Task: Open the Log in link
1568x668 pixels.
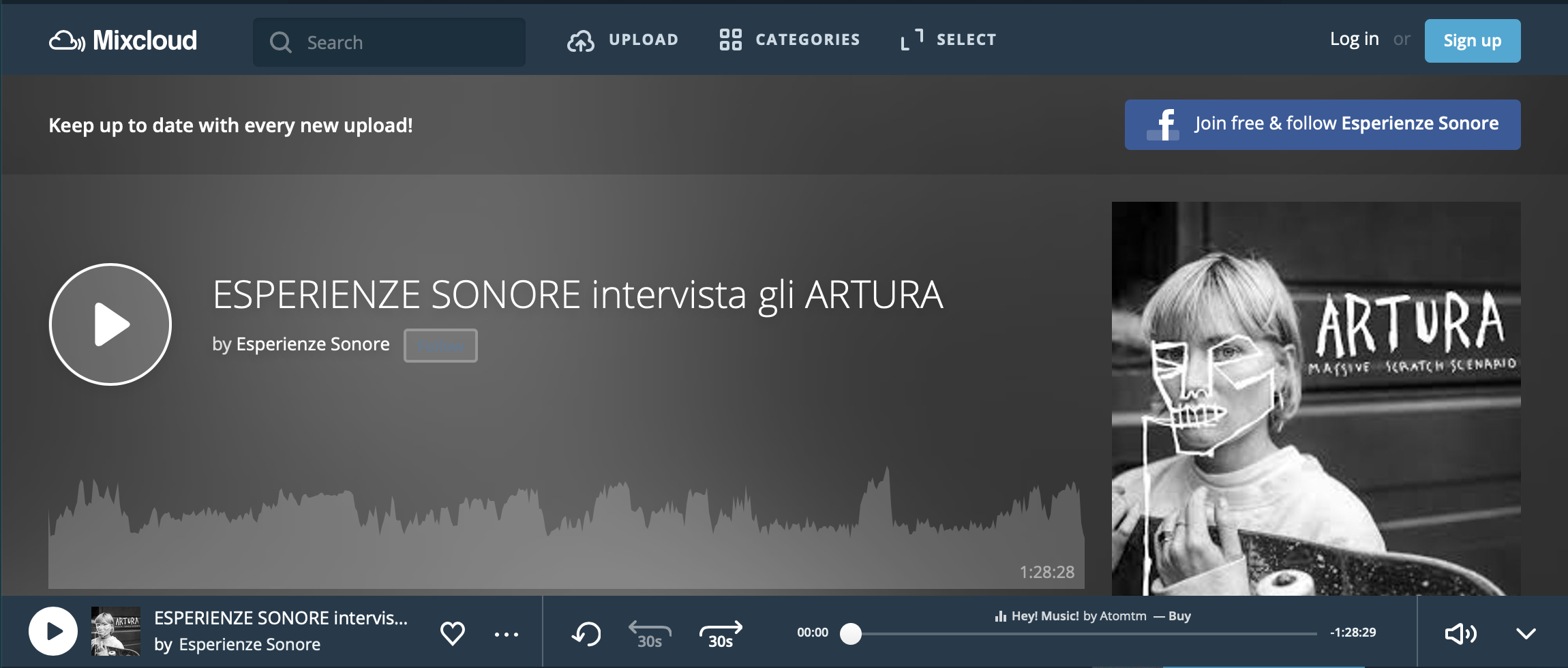Action: point(1354,40)
